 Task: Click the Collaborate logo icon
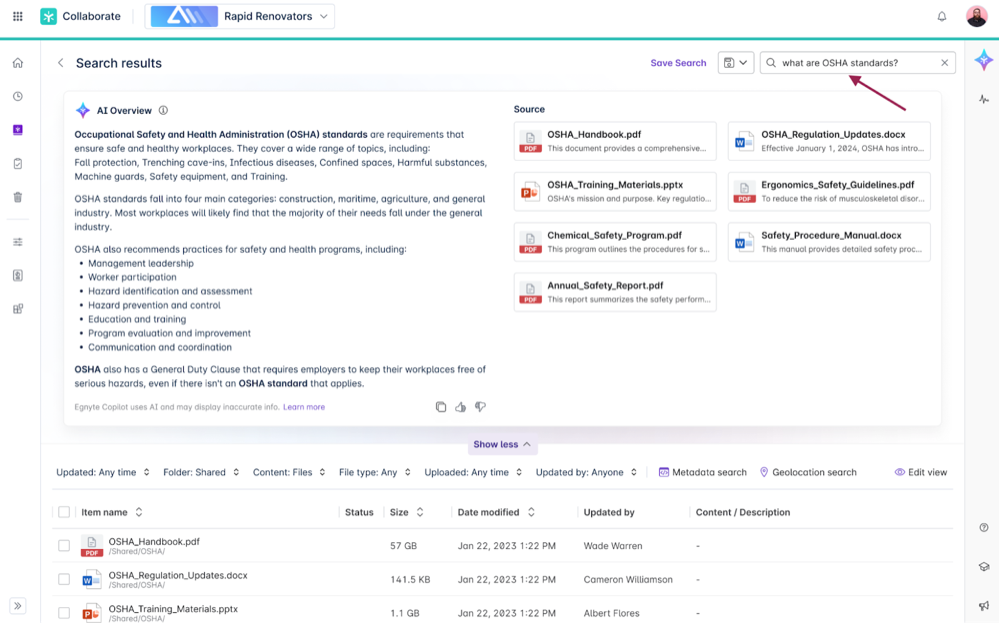48,17
